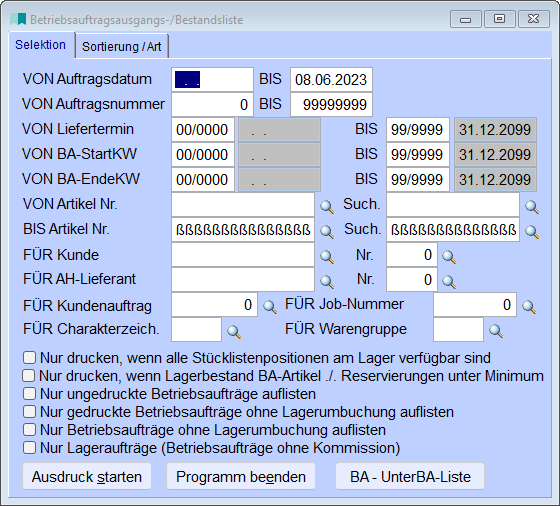Click VON Liefertermin week field 00/0000
Screen dimensions: 560x506
(203, 129)
